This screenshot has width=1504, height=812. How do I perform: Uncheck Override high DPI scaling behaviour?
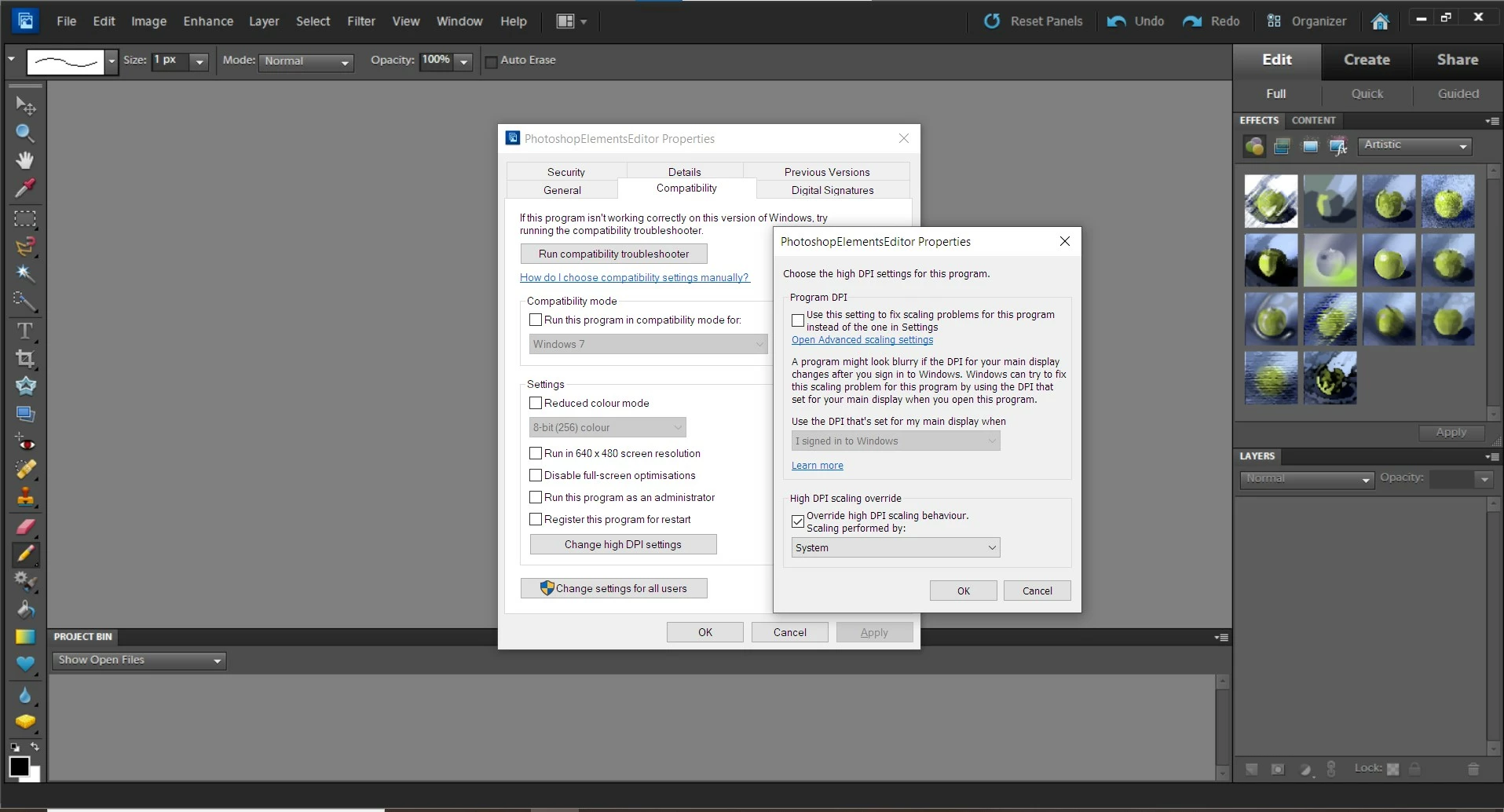798,521
